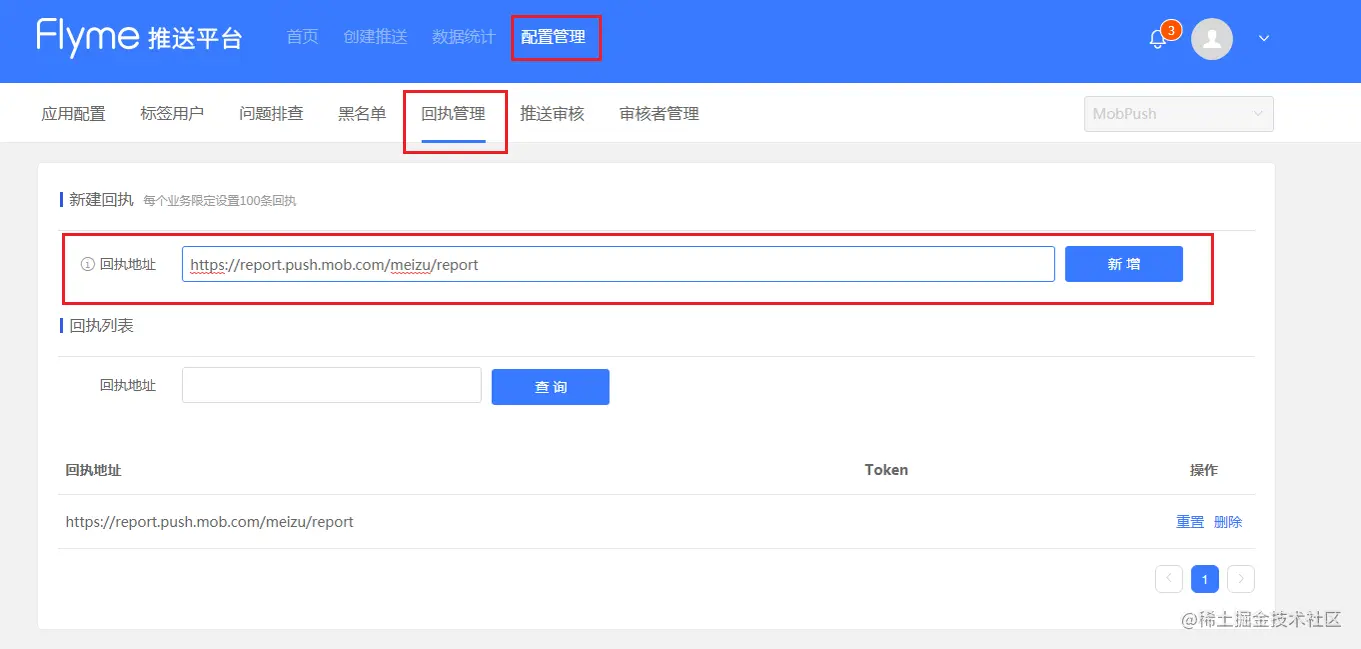Screen dimensions: 1361x649
Task: Open the 标签用户 tab
Action: click(171, 113)
